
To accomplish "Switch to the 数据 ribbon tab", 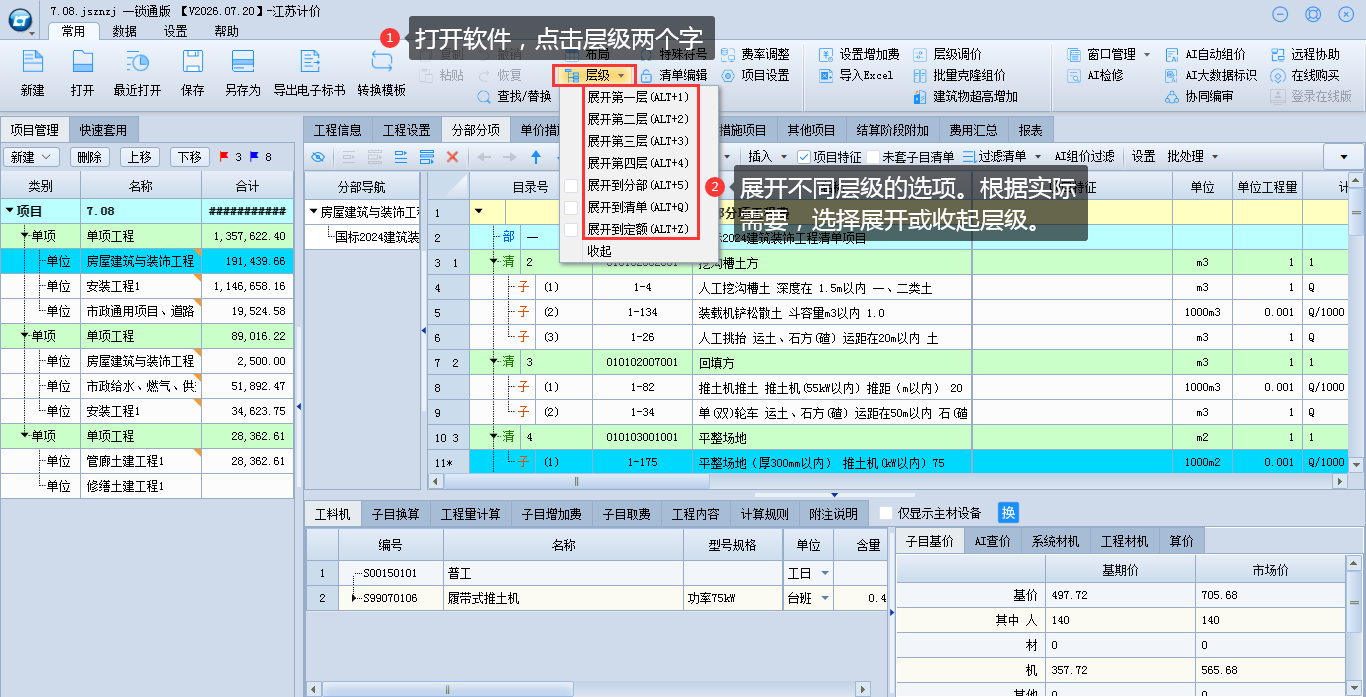I will pos(125,31).
